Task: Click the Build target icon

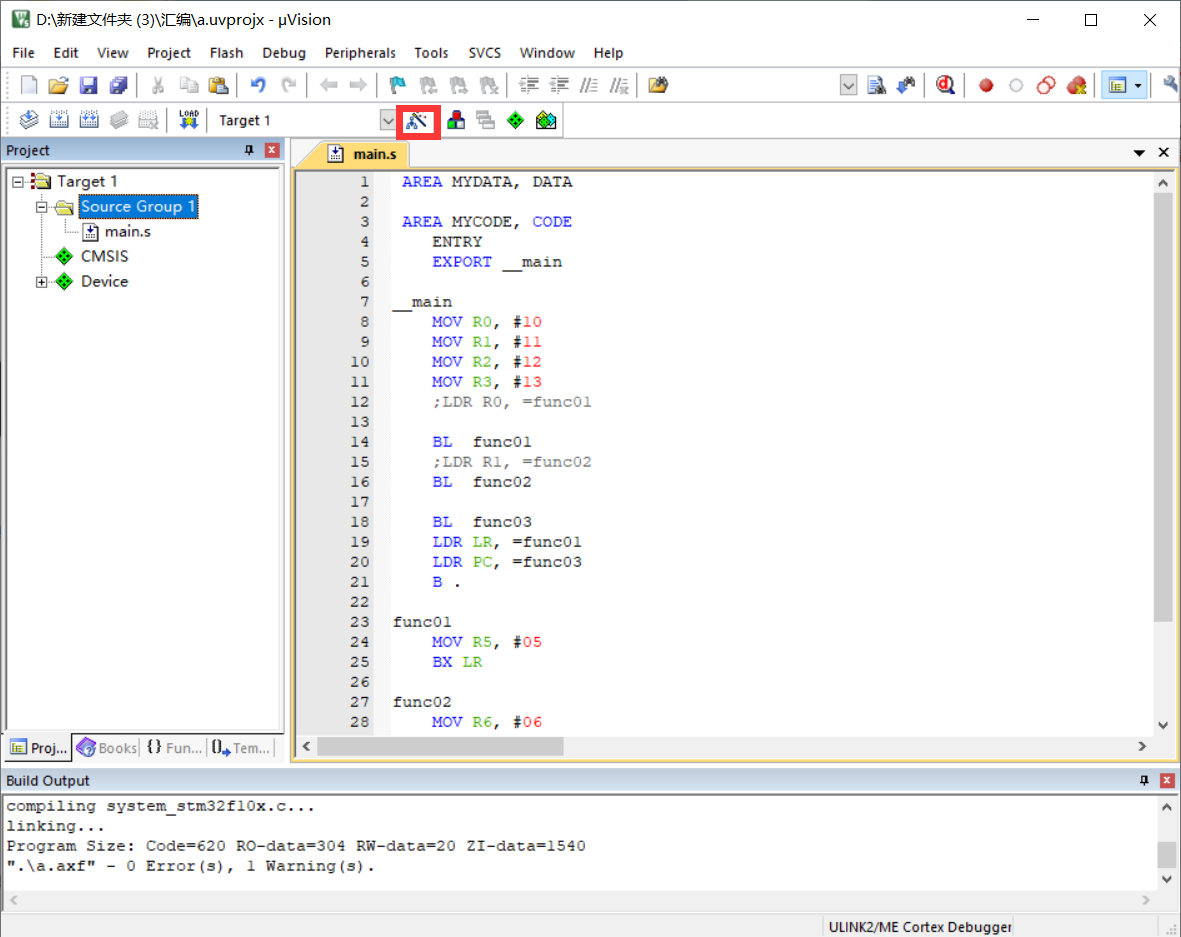Action: click(59, 120)
